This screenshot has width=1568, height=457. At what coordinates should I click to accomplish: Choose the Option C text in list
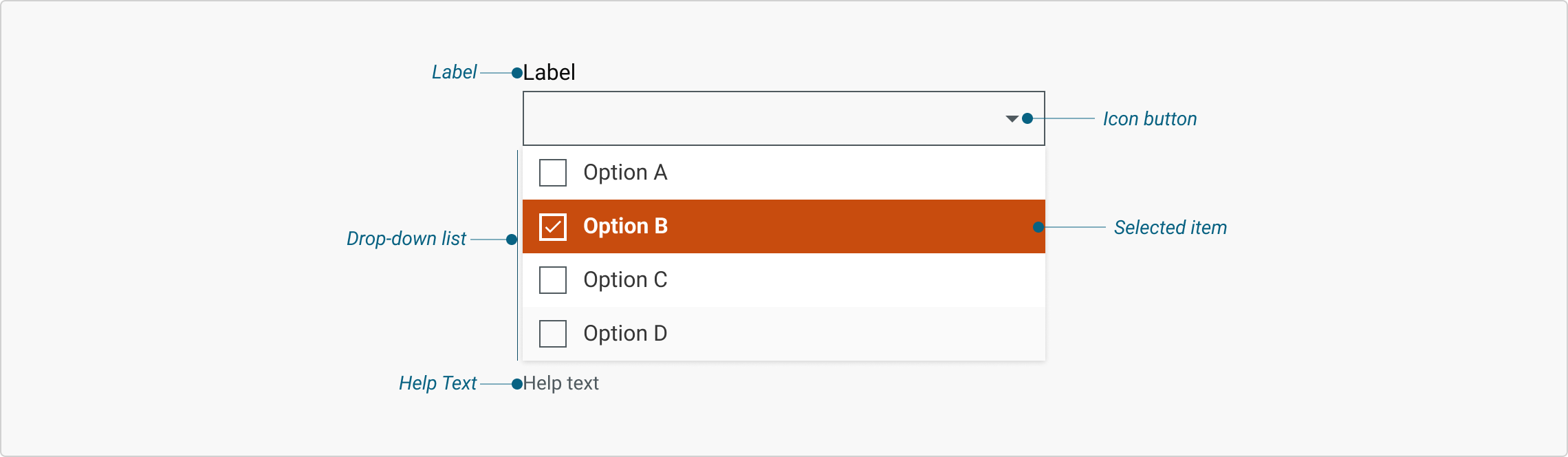[x=625, y=279]
